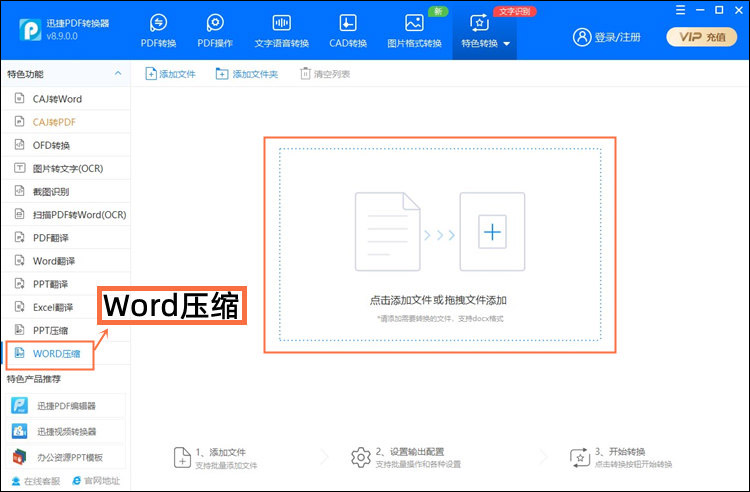
Task: Open the PDF操作 gear icon
Action: click(215, 22)
